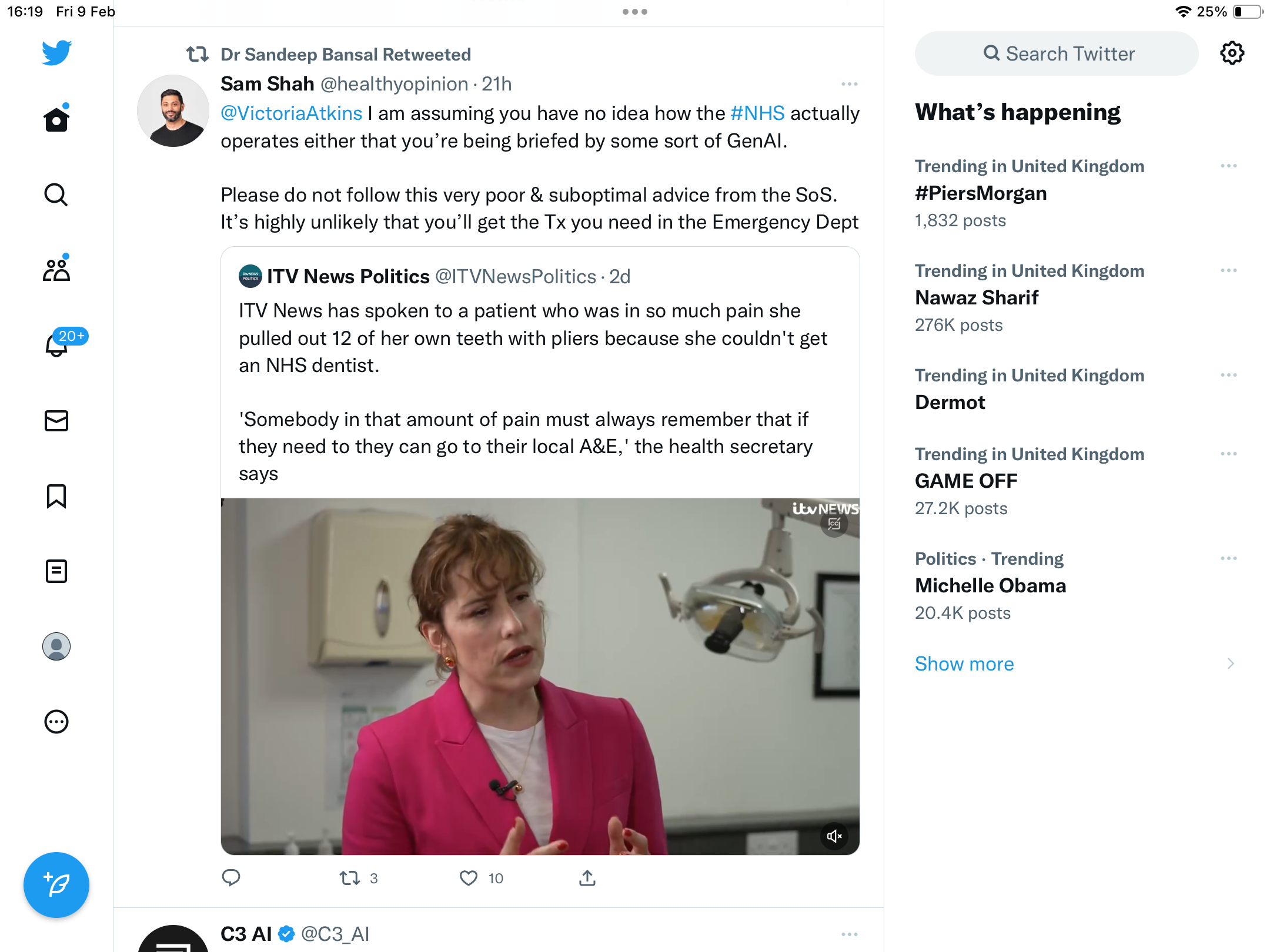The image size is (1270, 952).
Task: Open the Lists icon in sidebar
Action: point(56,571)
